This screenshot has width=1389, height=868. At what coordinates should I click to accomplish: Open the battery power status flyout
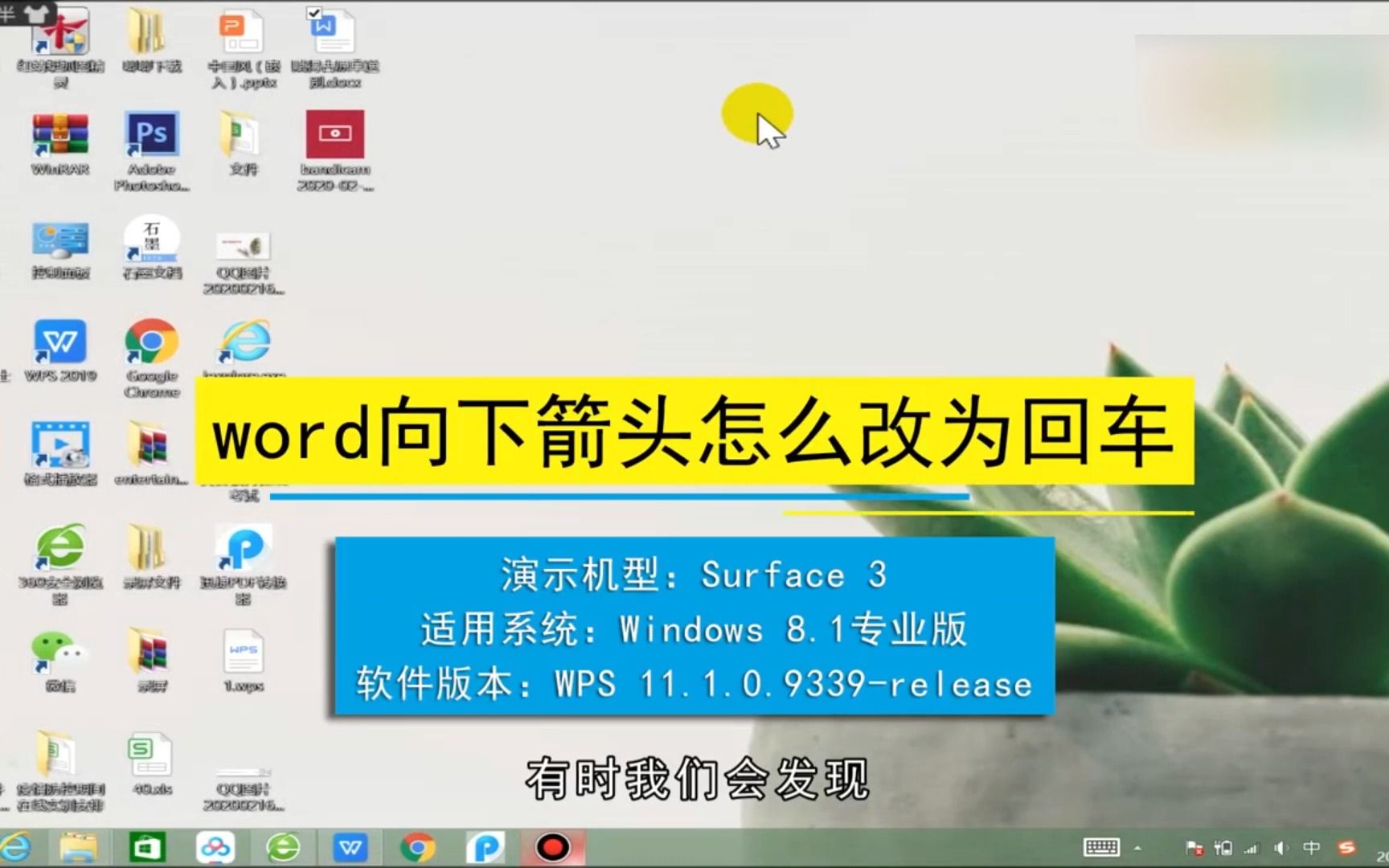click(x=1223, y=848)
